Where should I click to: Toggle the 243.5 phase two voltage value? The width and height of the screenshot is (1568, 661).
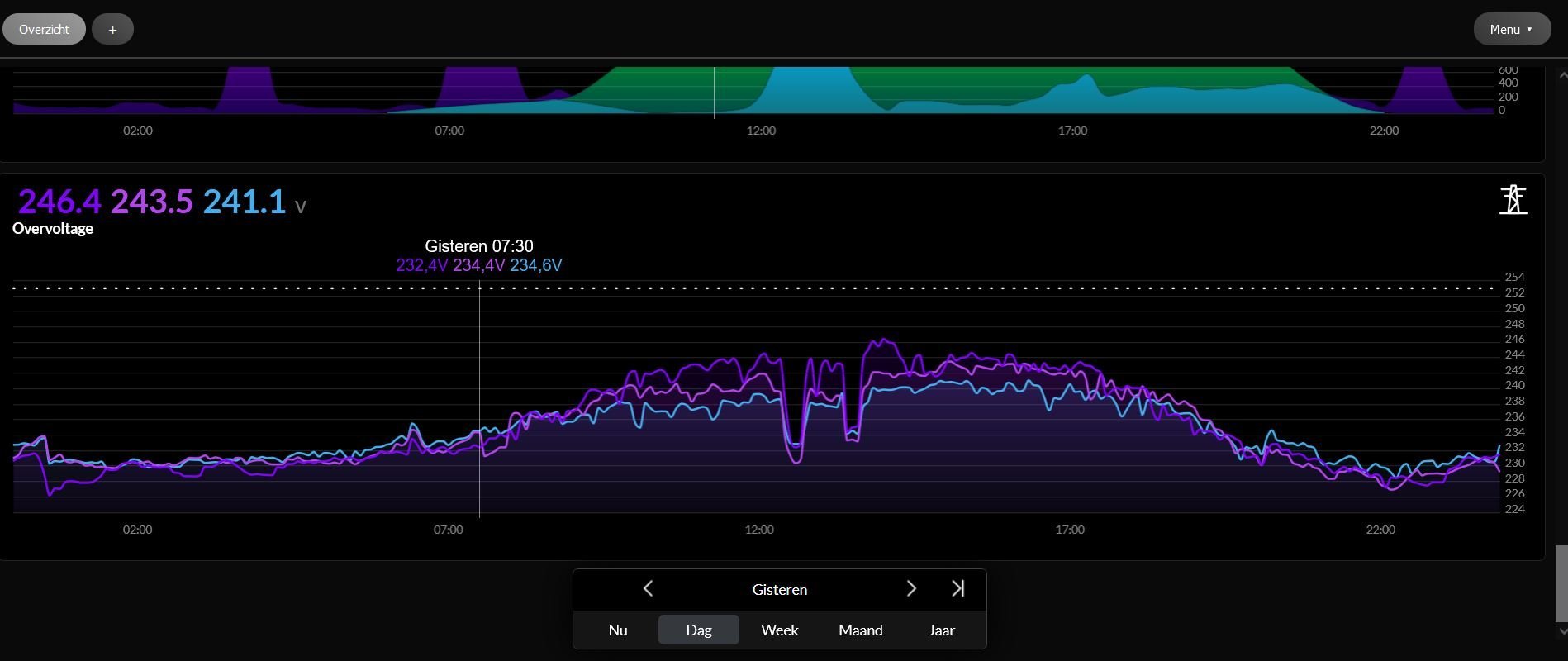click(x=152, y=202)
